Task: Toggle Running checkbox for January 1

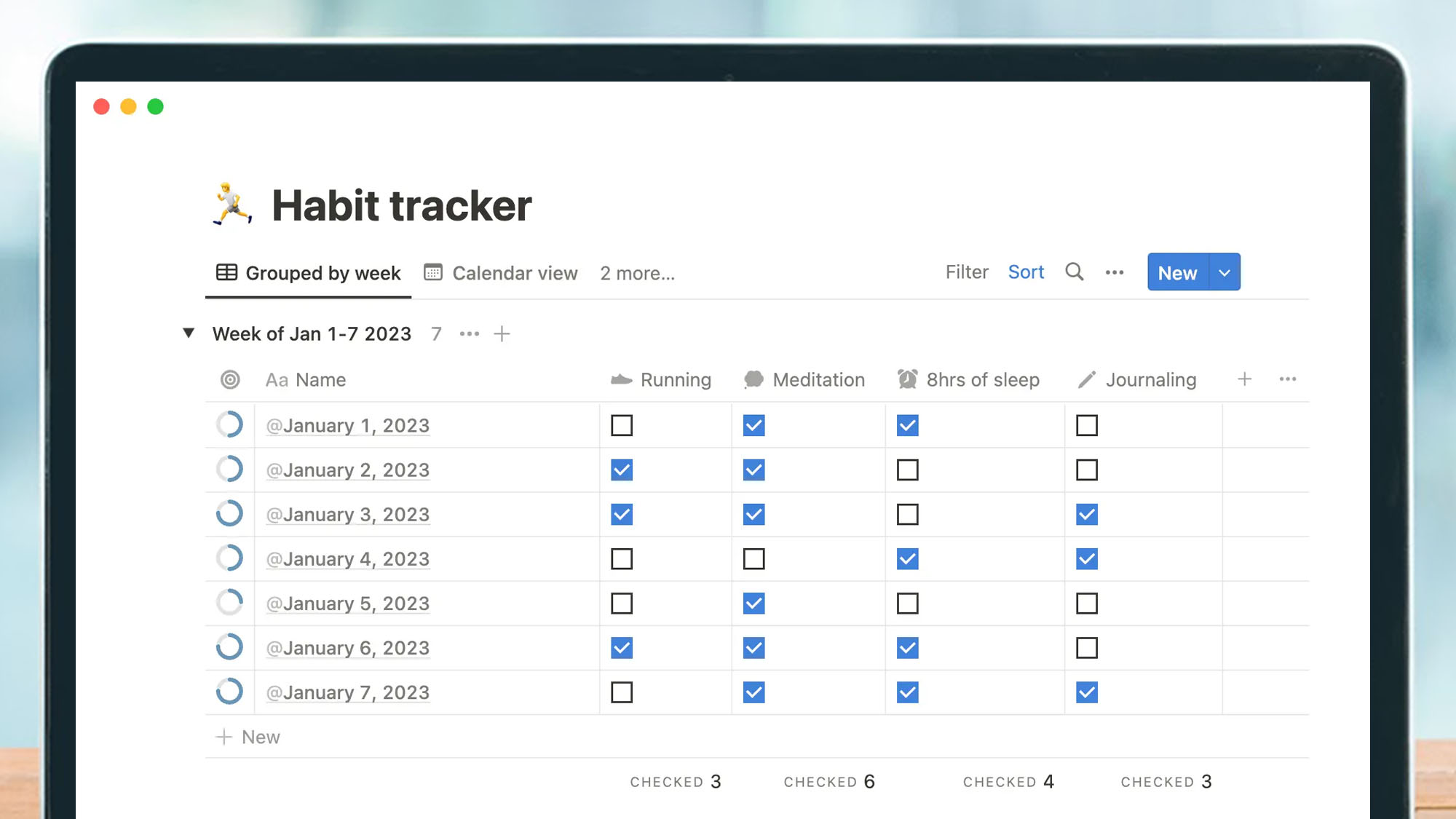Action: point(621,425)
